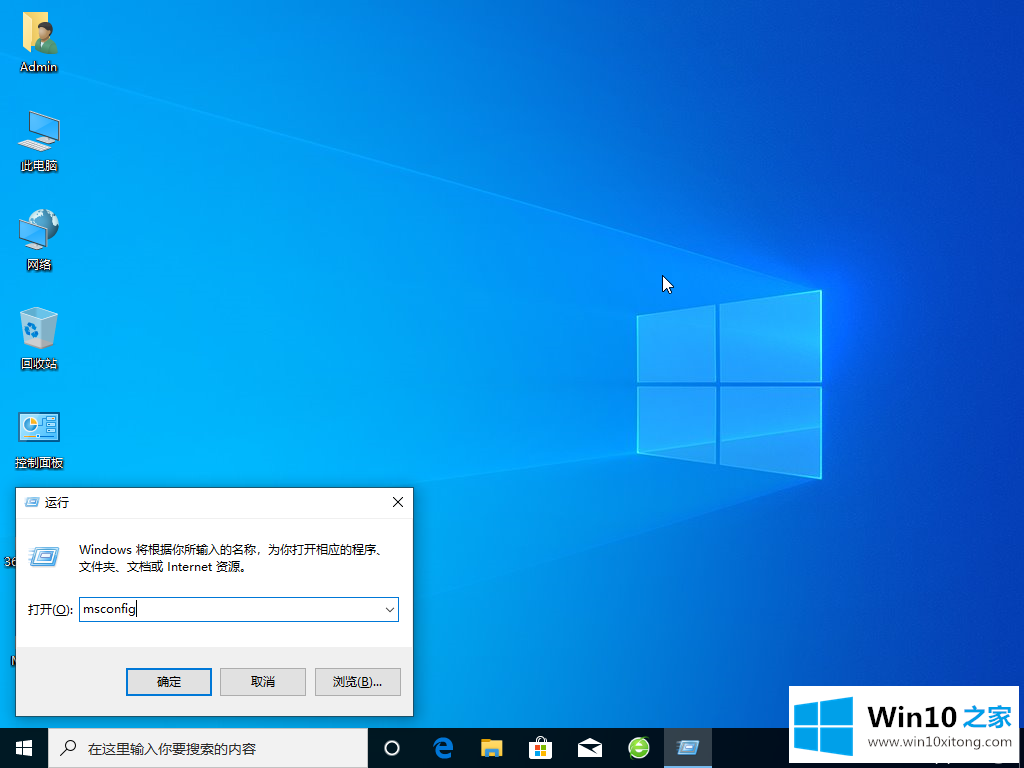
Task: Select the 网络 desktop icon
Action: [39, 240]
